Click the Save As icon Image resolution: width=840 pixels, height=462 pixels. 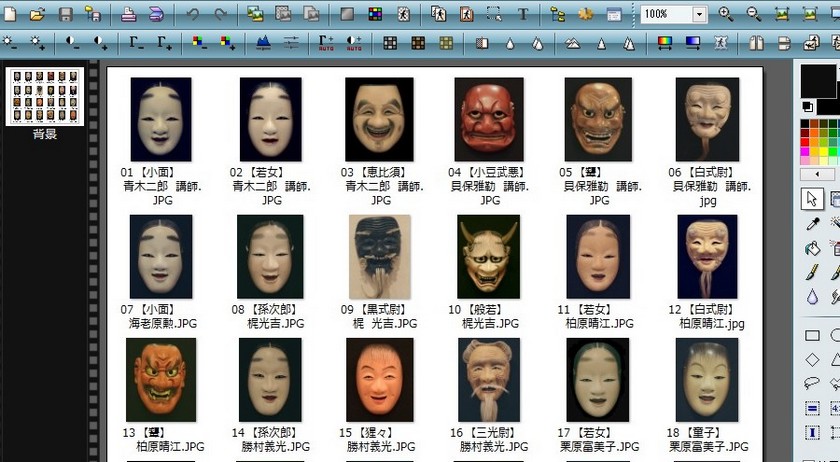[x=93, y=14]
